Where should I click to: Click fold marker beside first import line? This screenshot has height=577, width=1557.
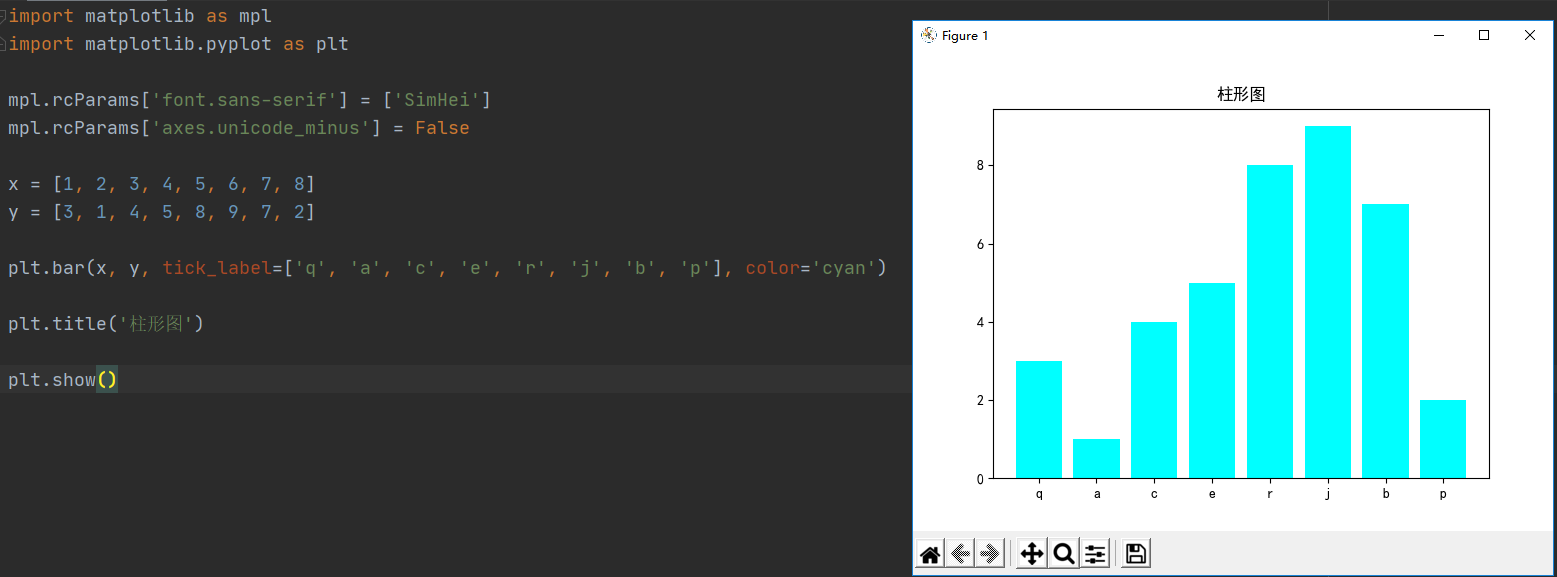coord(3,16)
